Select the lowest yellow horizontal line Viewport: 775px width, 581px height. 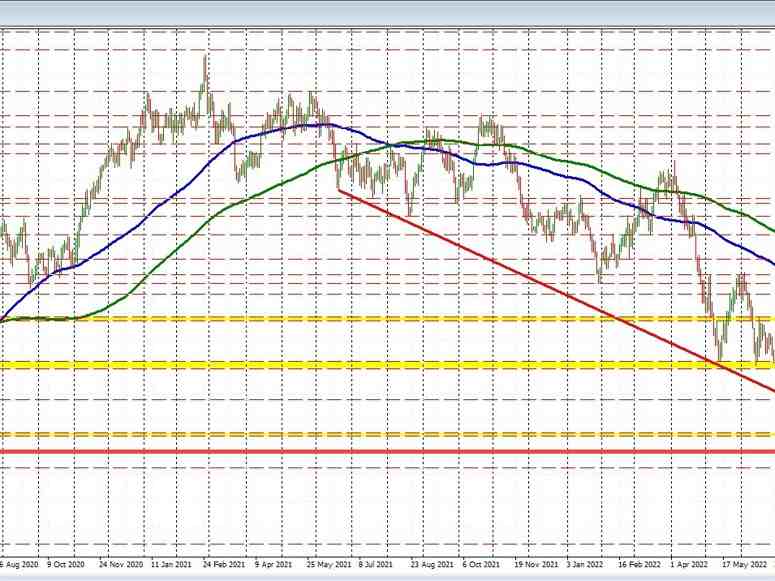coord(388,435)
